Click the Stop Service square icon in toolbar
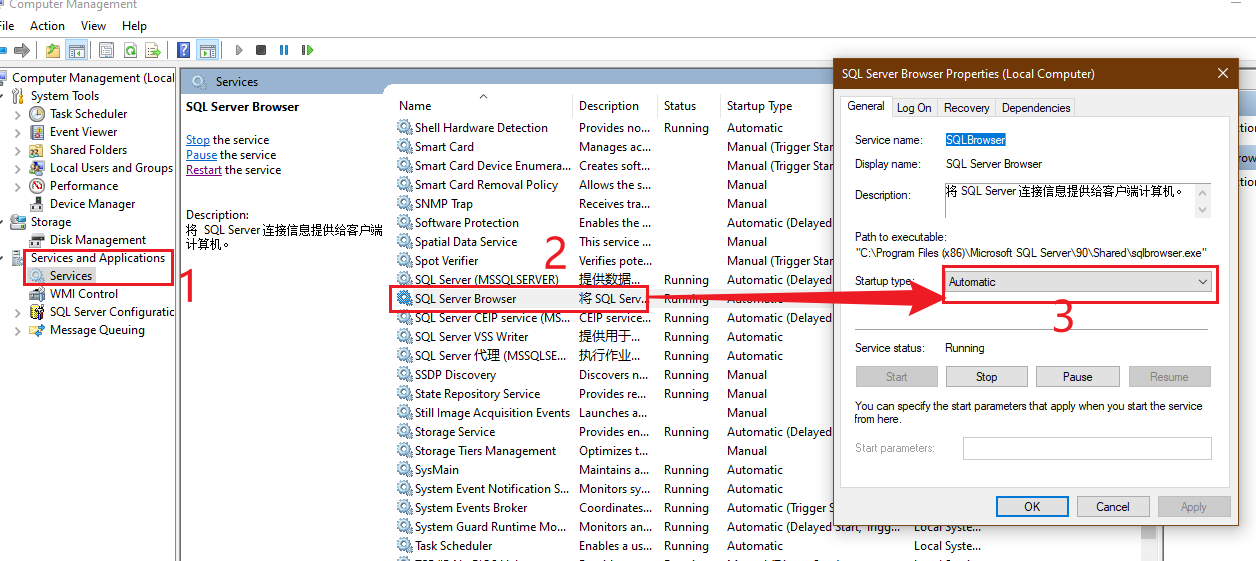This screenshot has height=561, width=1256. click(x=261, y=50)
